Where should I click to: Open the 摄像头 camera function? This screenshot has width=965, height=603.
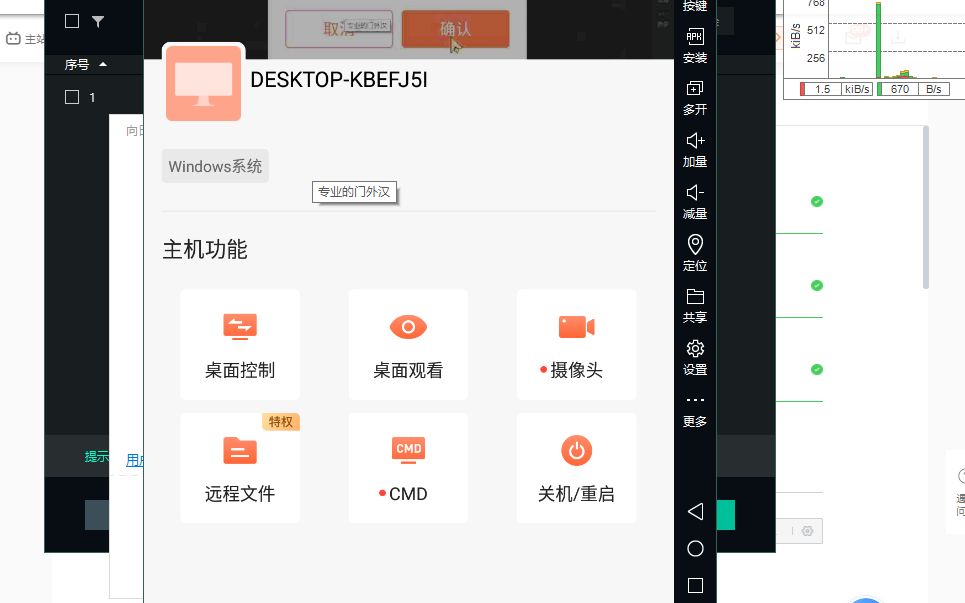(x=576, y=344)
